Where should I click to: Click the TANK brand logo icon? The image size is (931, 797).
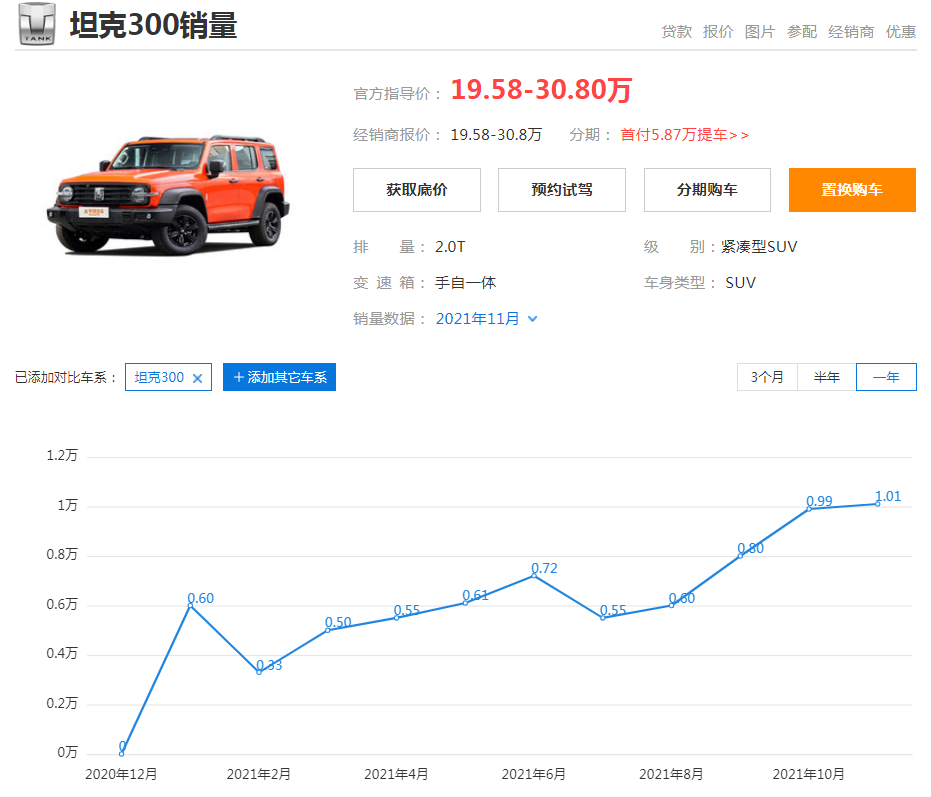pos(37,24)
